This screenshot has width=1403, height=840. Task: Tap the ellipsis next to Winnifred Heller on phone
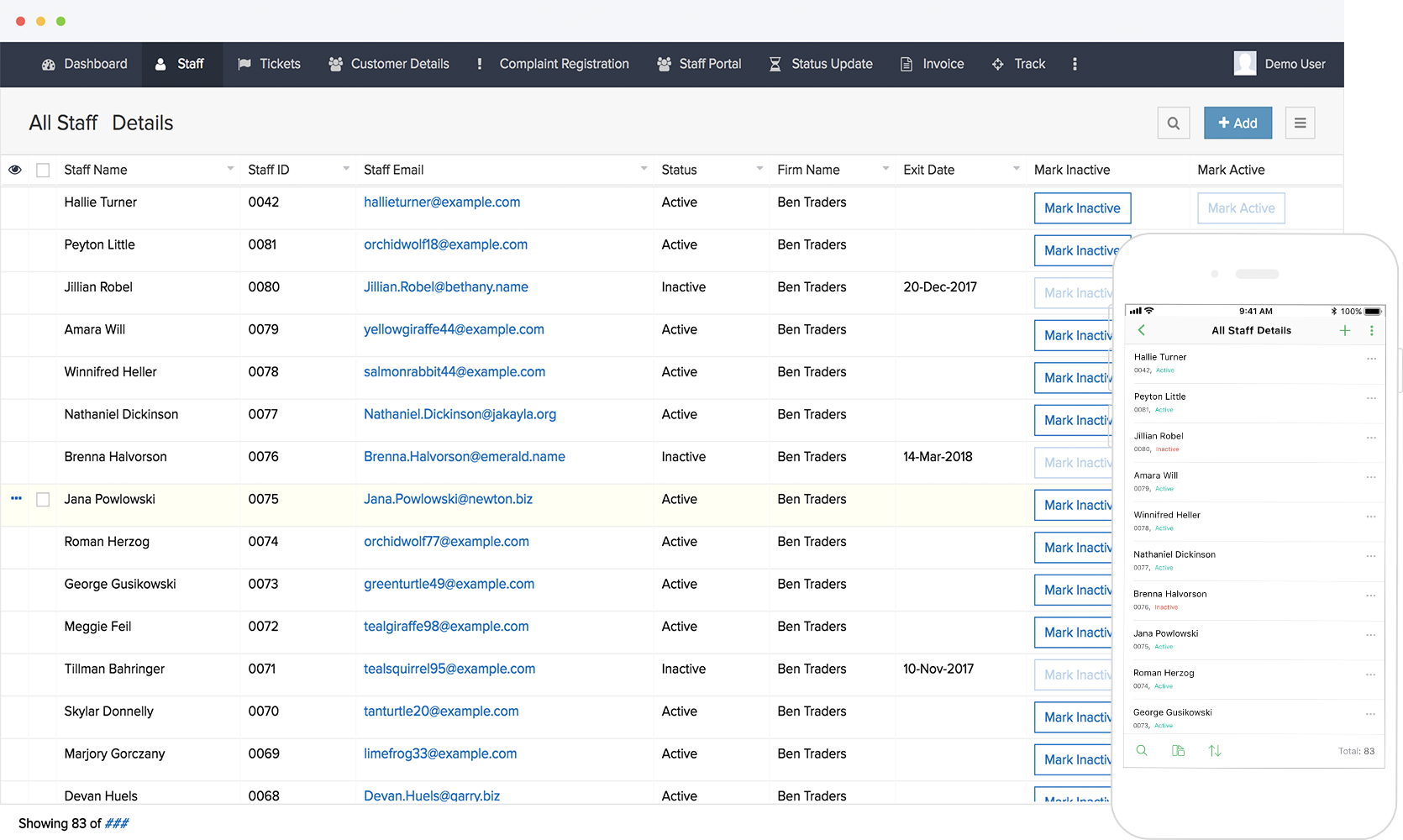coord(1371,517)
